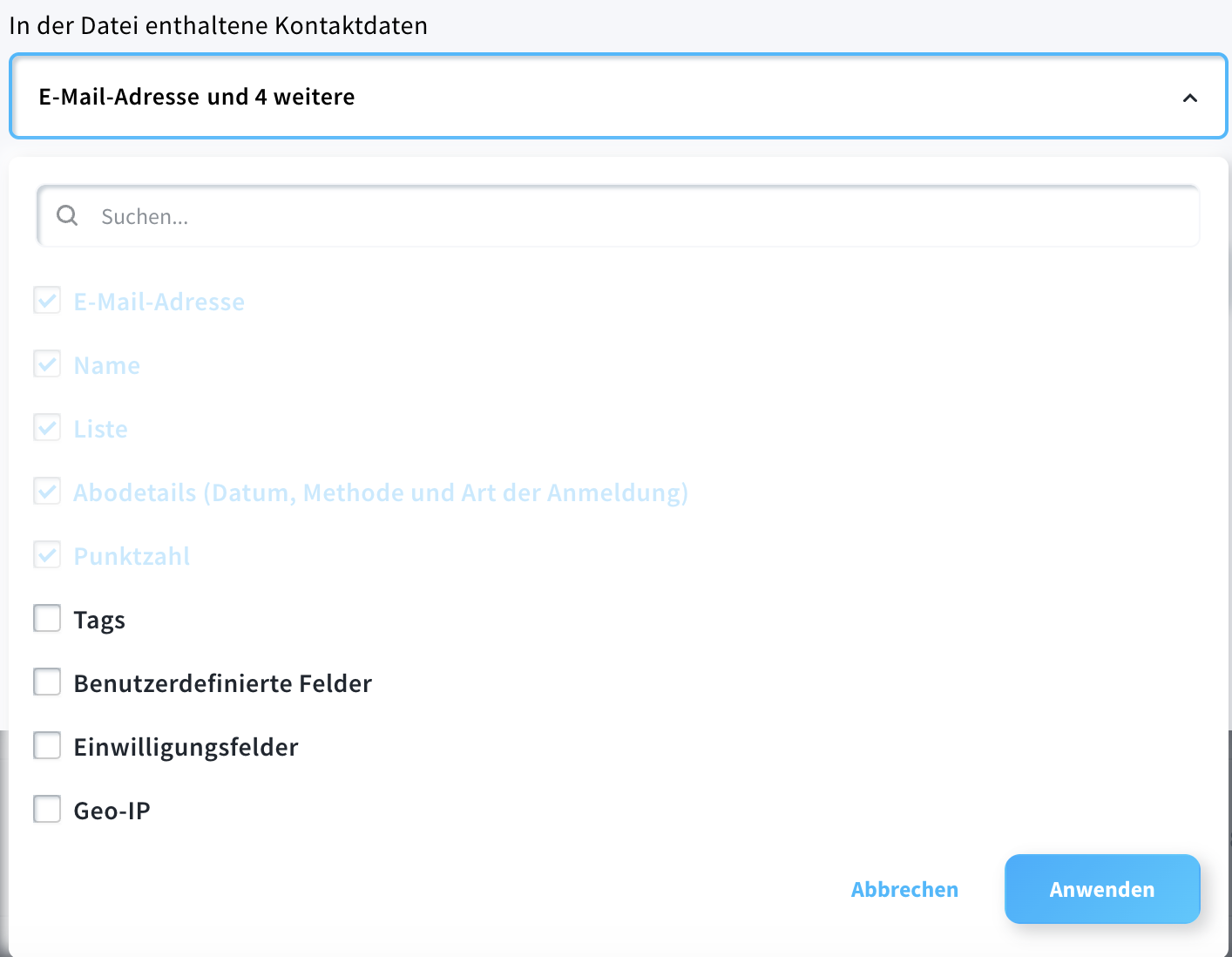Click the heading 'In der Datei enthaltene Kontaktdaten'
This screenshot has width=1232, height=957.
[x=217, y=25]
